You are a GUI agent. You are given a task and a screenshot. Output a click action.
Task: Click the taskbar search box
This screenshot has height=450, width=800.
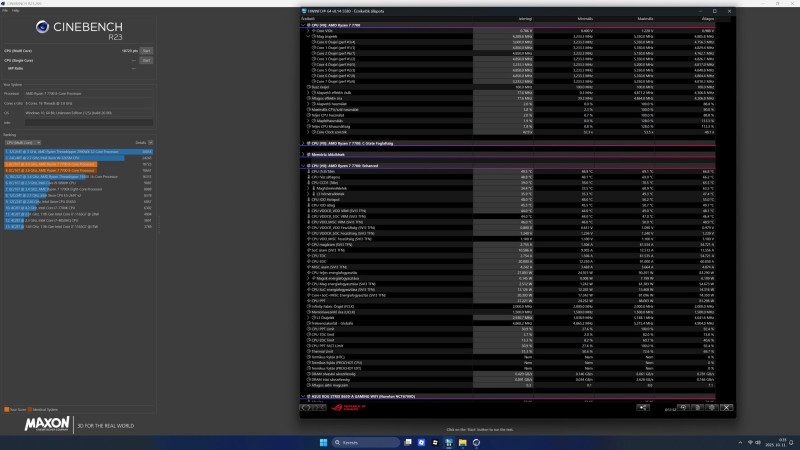365,442
